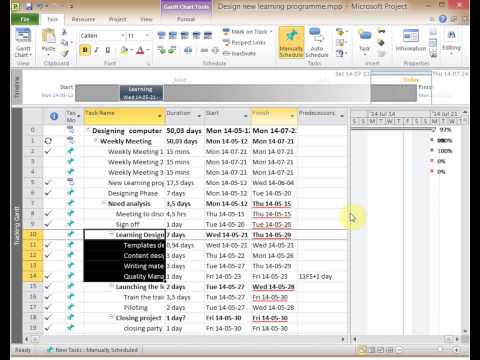Open the font size dropdown arrow
This screenshot has height=360, width=480.
coord(147,36)
